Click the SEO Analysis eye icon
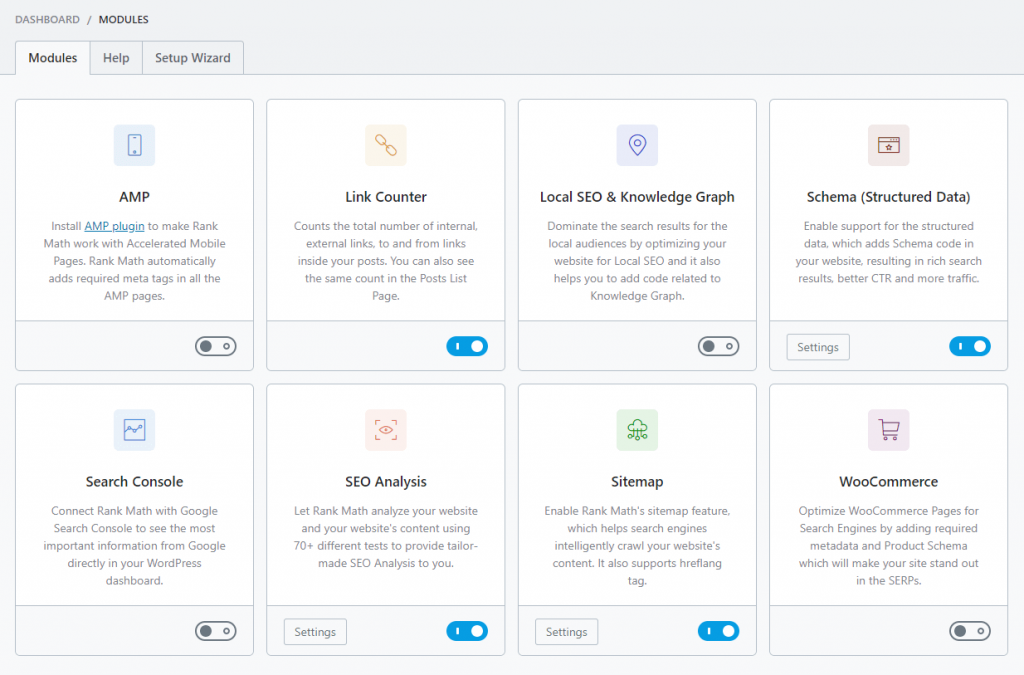Screen dimensions: 1024x675 point(386,430)
